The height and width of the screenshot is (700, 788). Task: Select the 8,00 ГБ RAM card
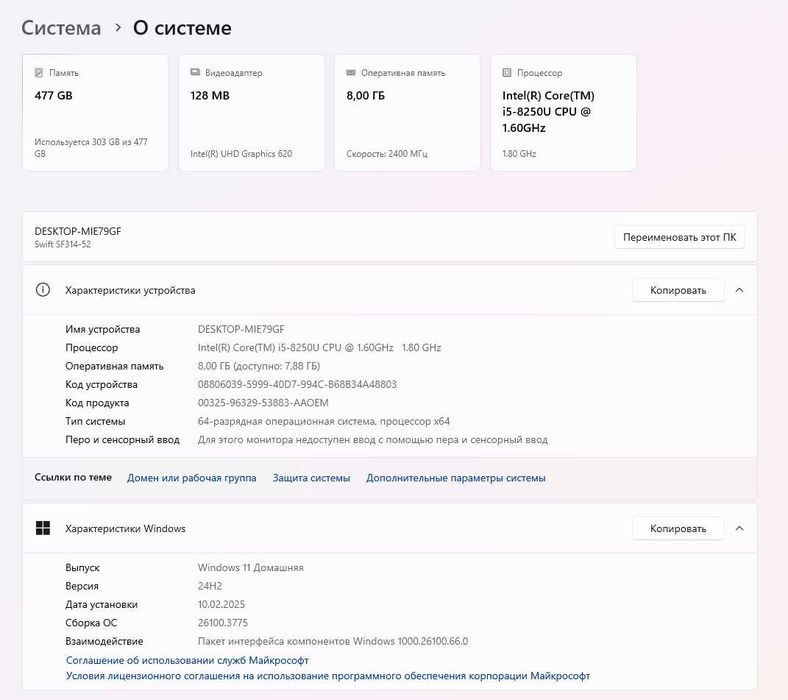[x=407, y=112]
